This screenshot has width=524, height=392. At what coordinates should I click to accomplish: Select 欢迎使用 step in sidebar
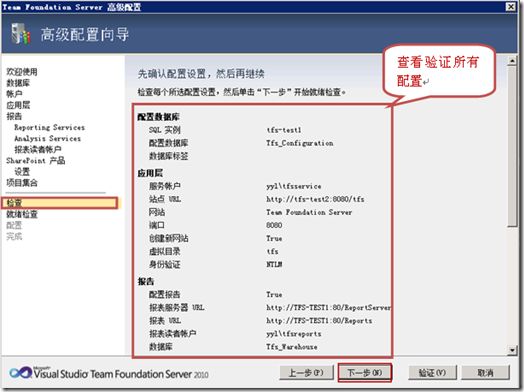point(22,72)
